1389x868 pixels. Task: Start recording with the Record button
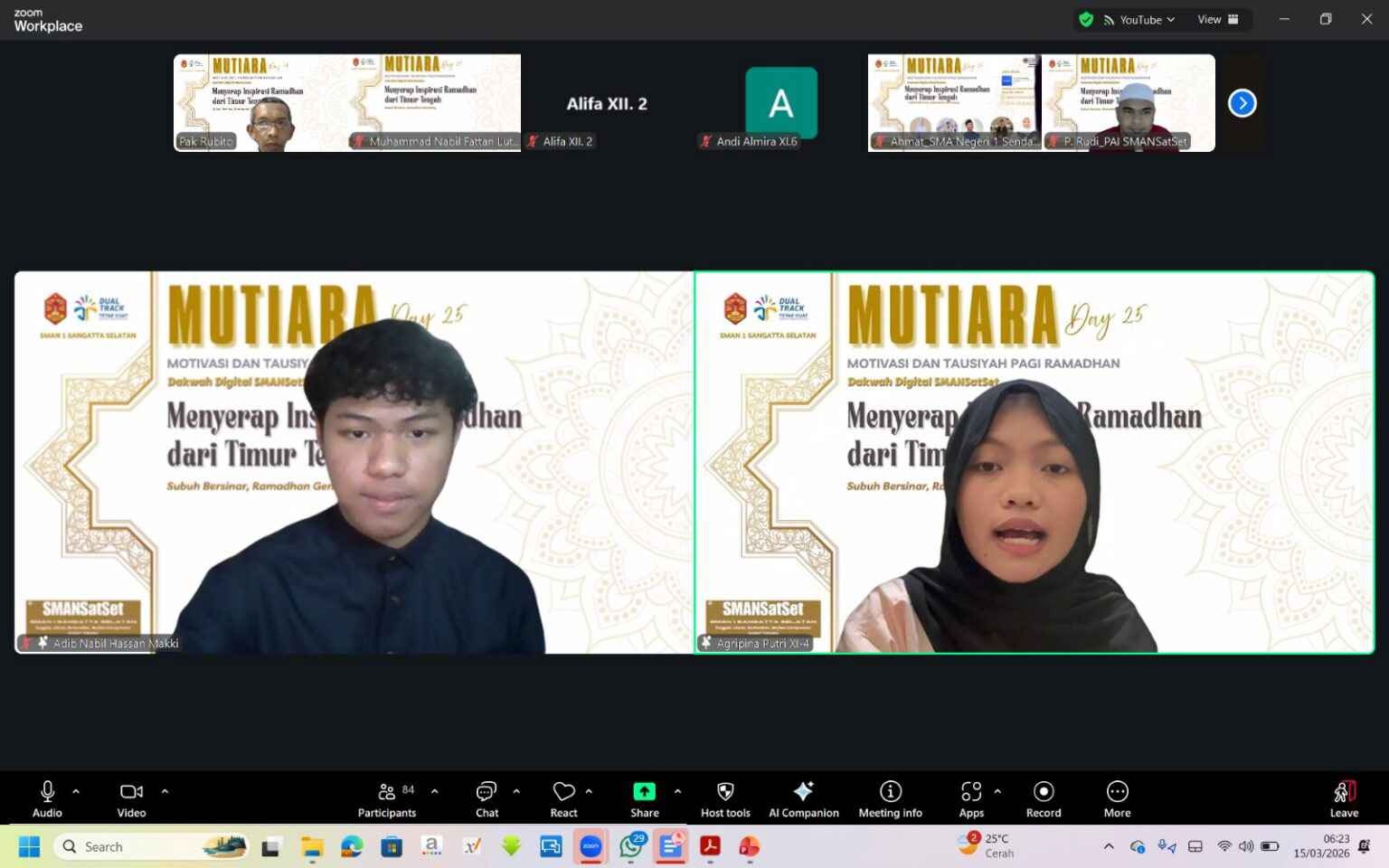(1044, 798)
